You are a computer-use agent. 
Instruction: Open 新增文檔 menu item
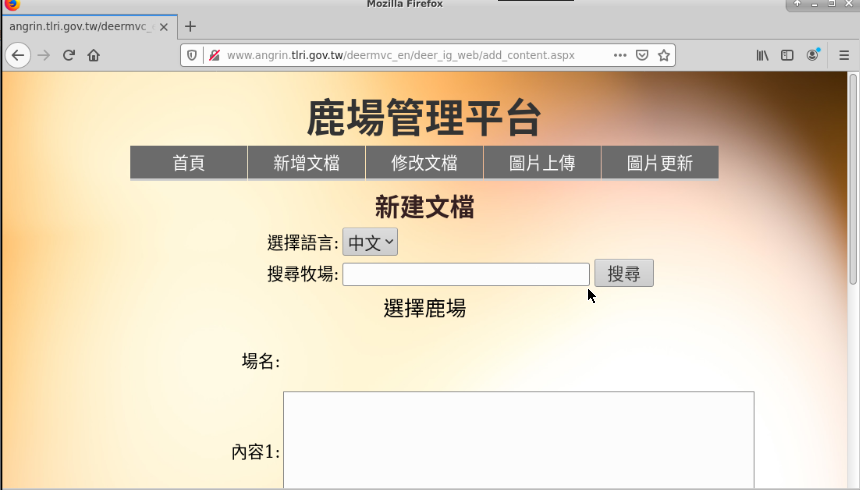[x=307, y=163]
